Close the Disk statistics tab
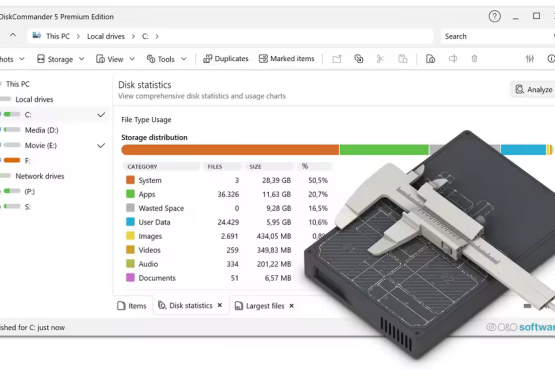 click(x=220, y=305)
